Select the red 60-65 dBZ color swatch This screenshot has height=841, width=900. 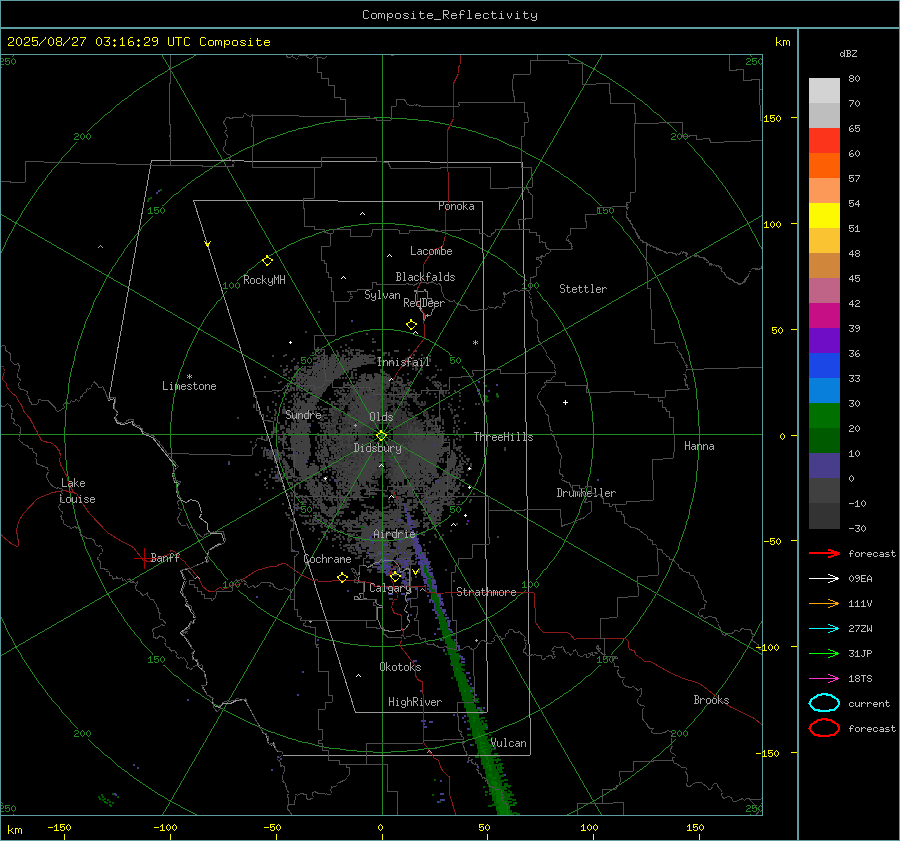824,140
